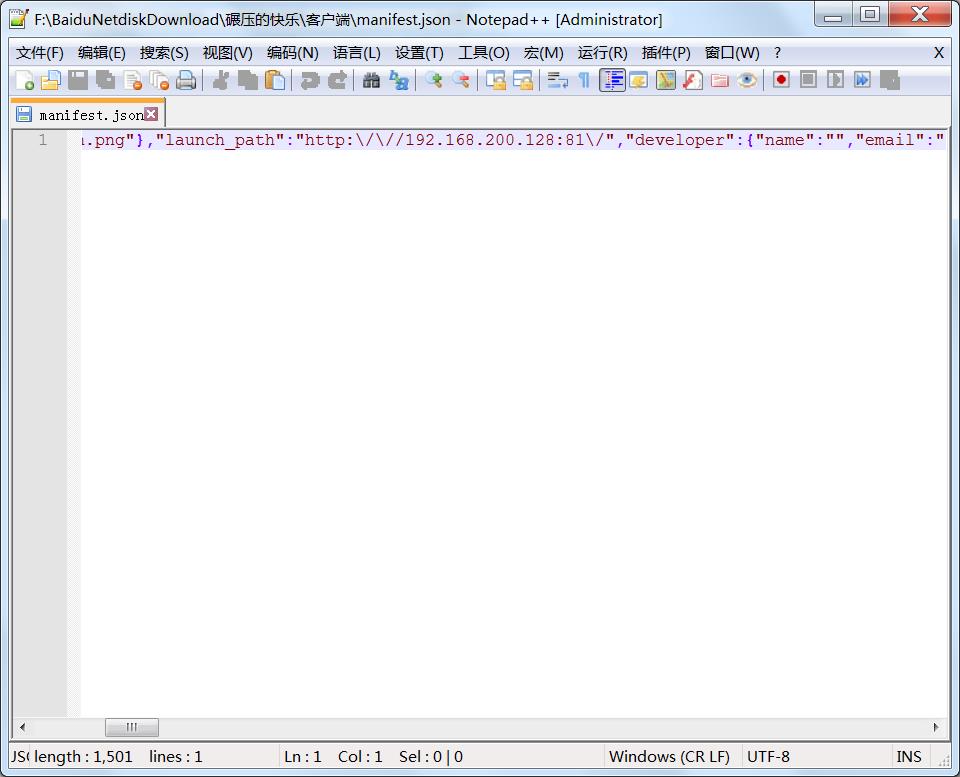Open the 窗口(W) menu

point(732,53)
